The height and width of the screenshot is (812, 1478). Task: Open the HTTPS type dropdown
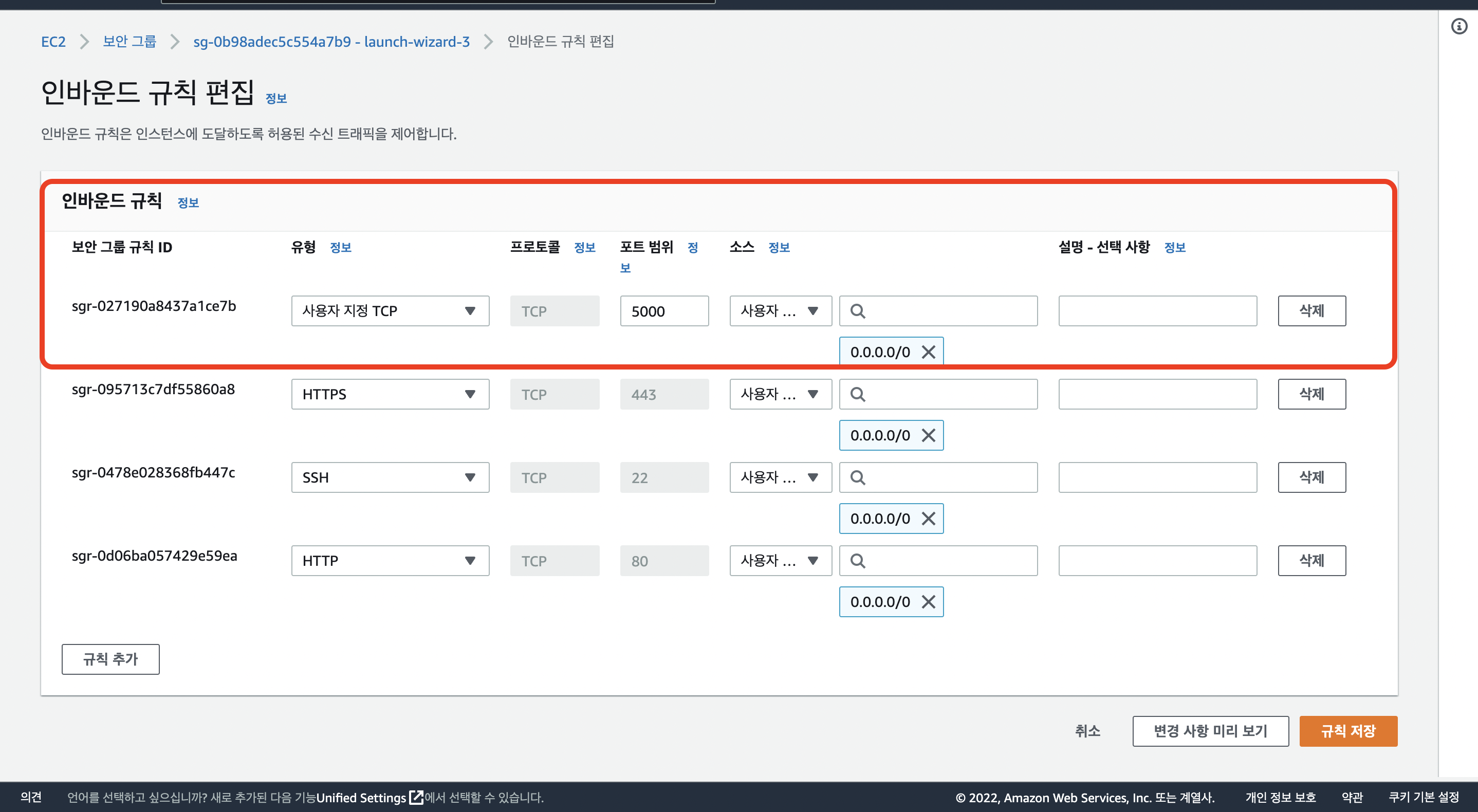pos(390,394)
